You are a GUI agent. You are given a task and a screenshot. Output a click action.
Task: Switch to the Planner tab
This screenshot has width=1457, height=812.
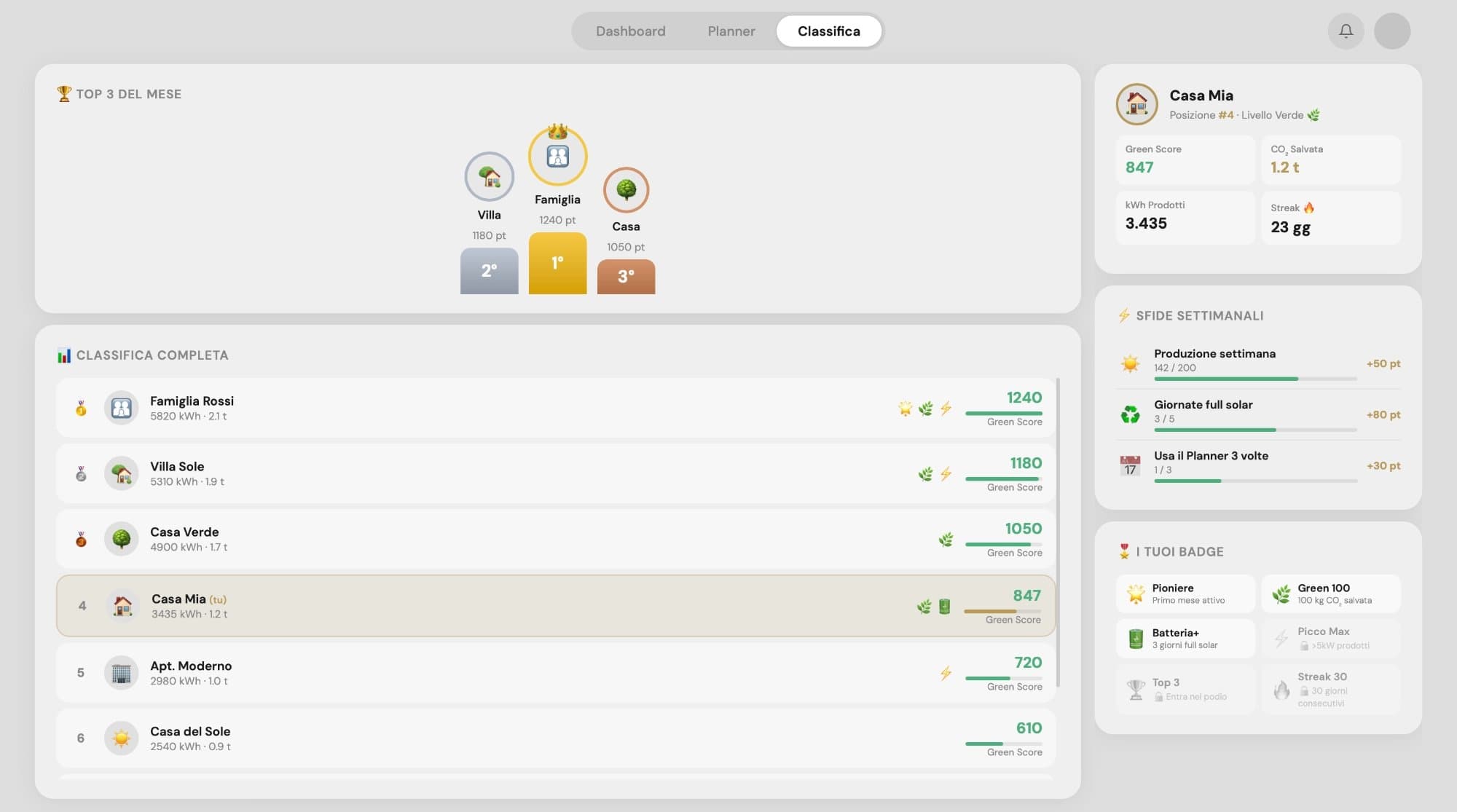731,31
